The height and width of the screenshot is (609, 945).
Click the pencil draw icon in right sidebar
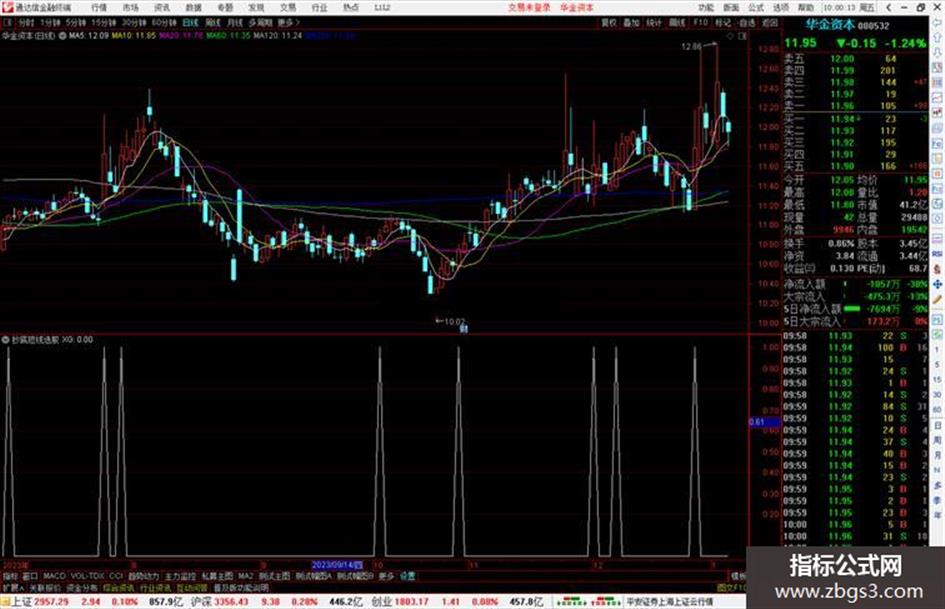[x=938, y=299]
